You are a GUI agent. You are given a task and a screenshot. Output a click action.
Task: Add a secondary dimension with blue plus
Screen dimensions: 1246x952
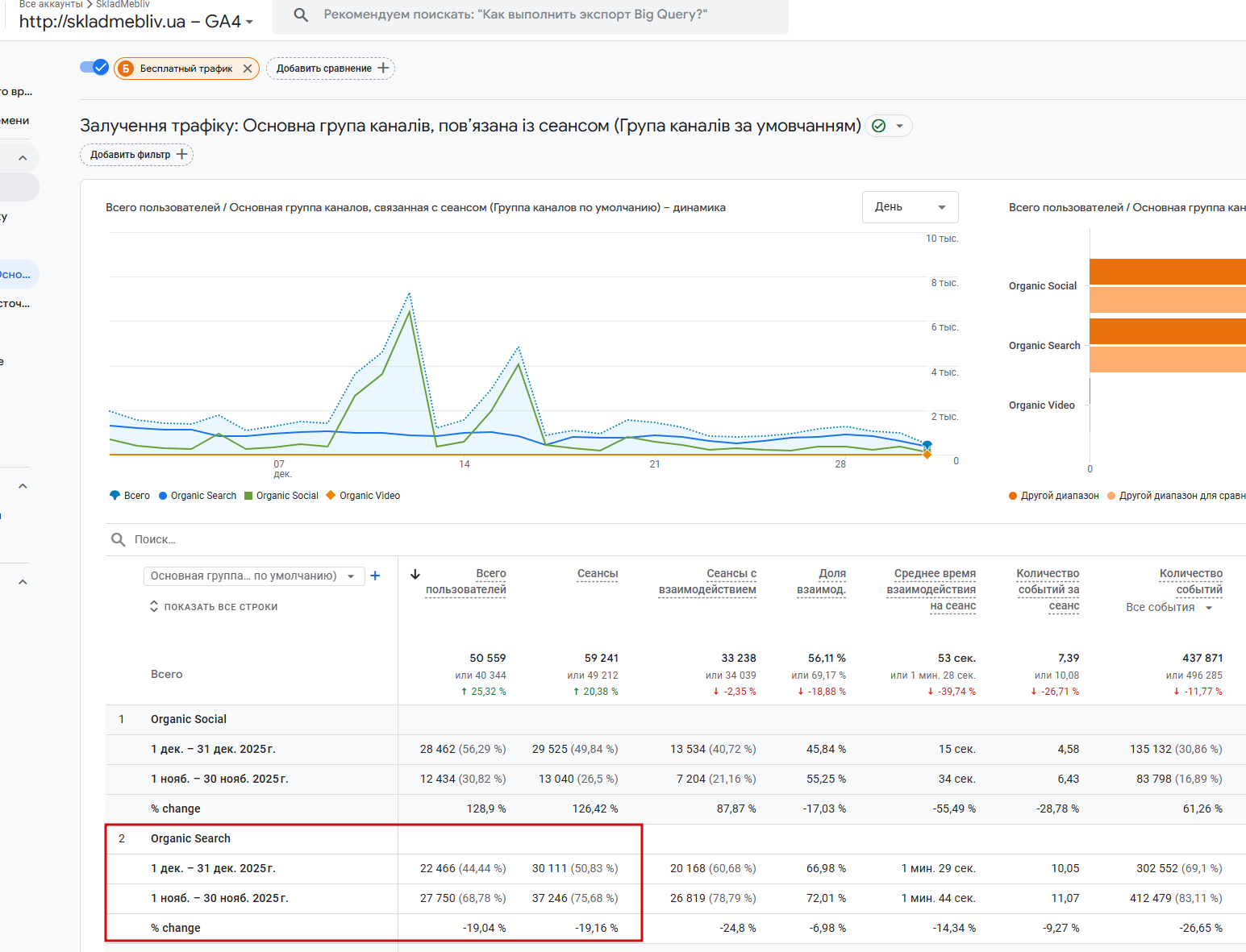click(x=375, y=576)
